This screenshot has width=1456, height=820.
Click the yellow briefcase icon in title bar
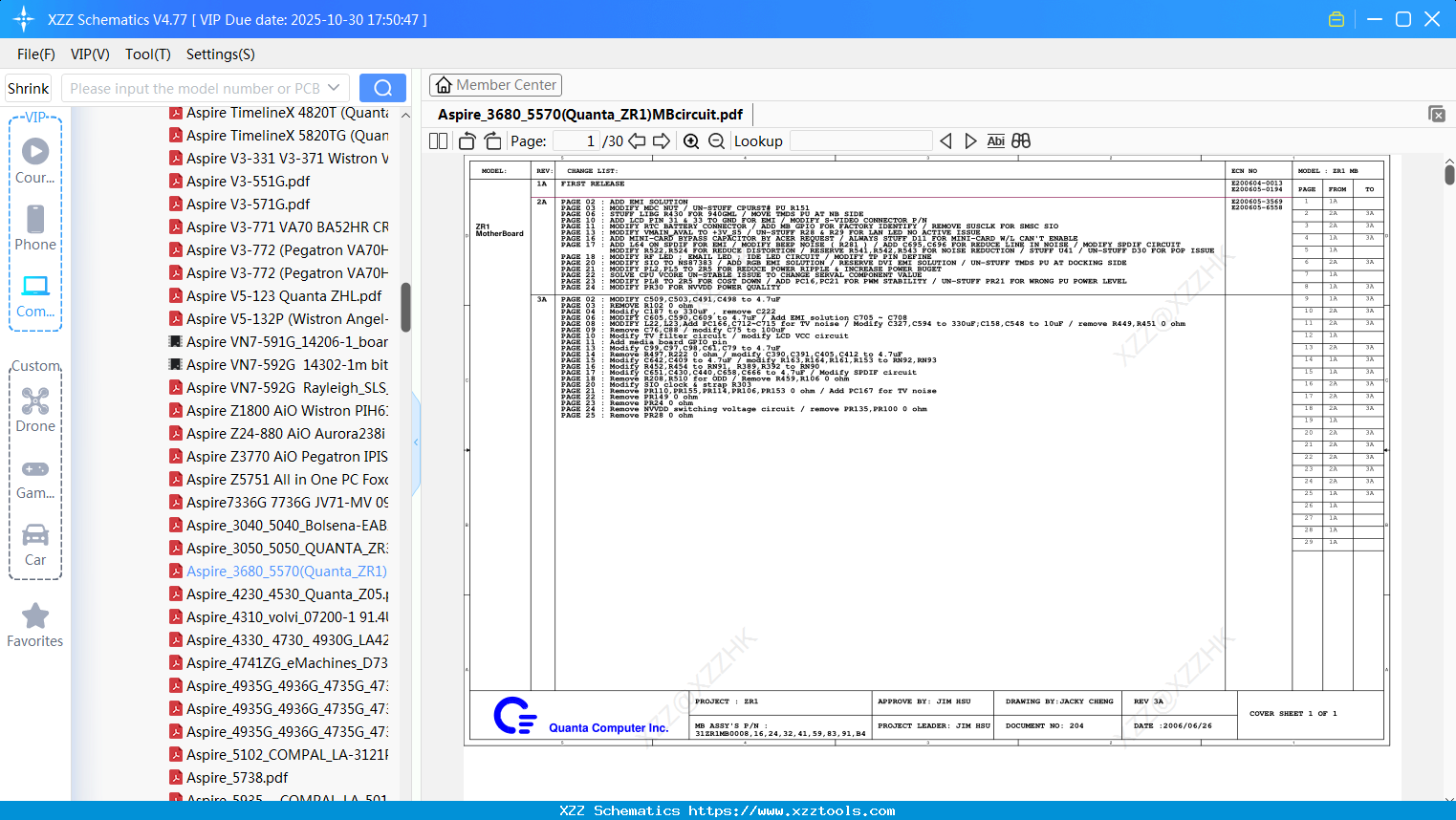[1336, 19]
